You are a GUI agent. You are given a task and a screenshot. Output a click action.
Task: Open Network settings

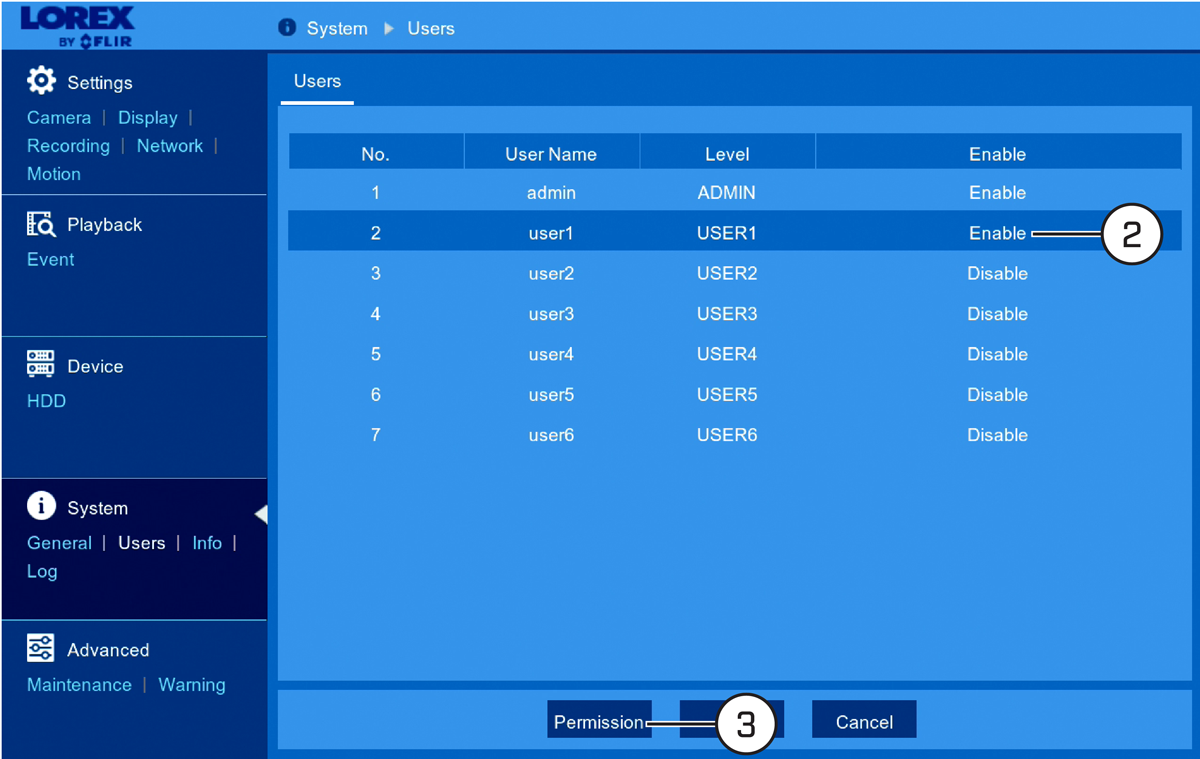pos(170,145)
